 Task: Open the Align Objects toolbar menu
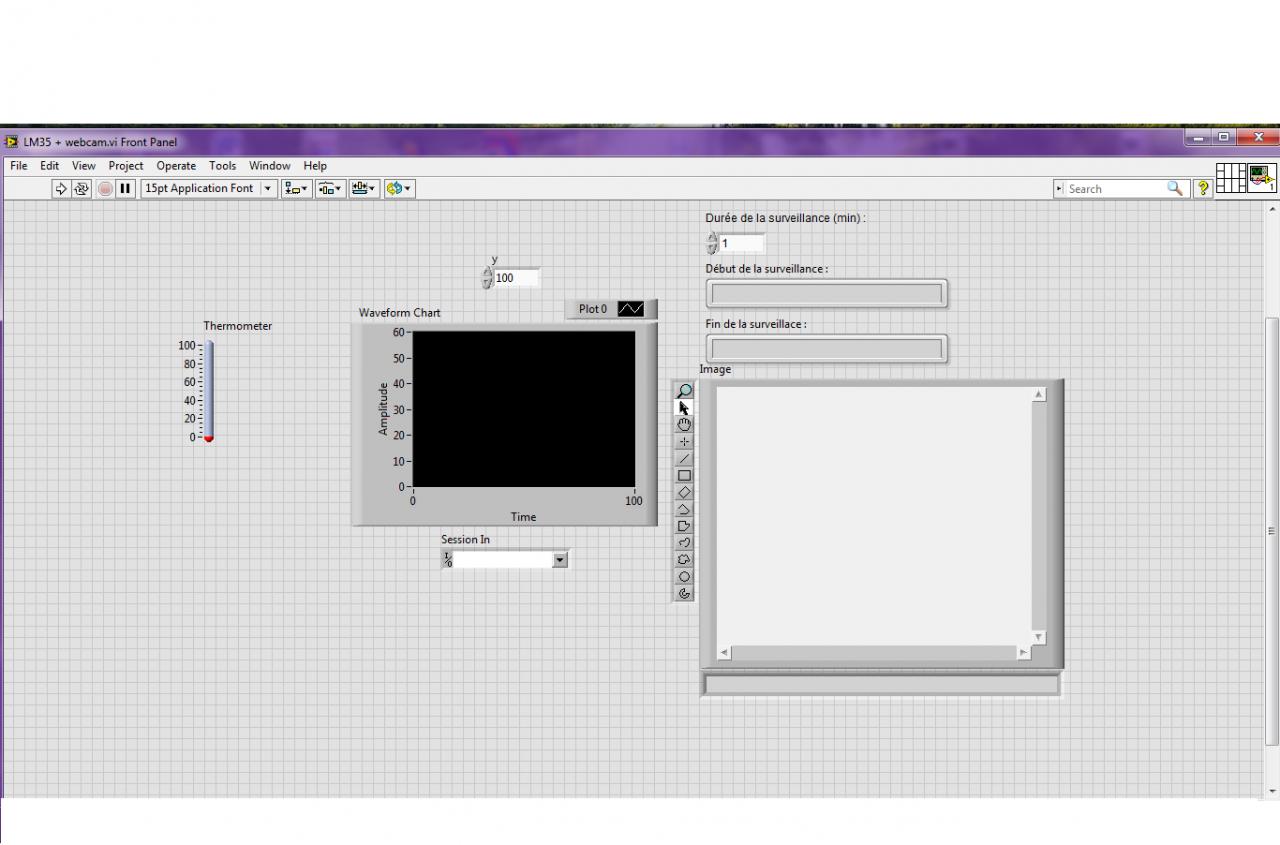click(297, 188)
